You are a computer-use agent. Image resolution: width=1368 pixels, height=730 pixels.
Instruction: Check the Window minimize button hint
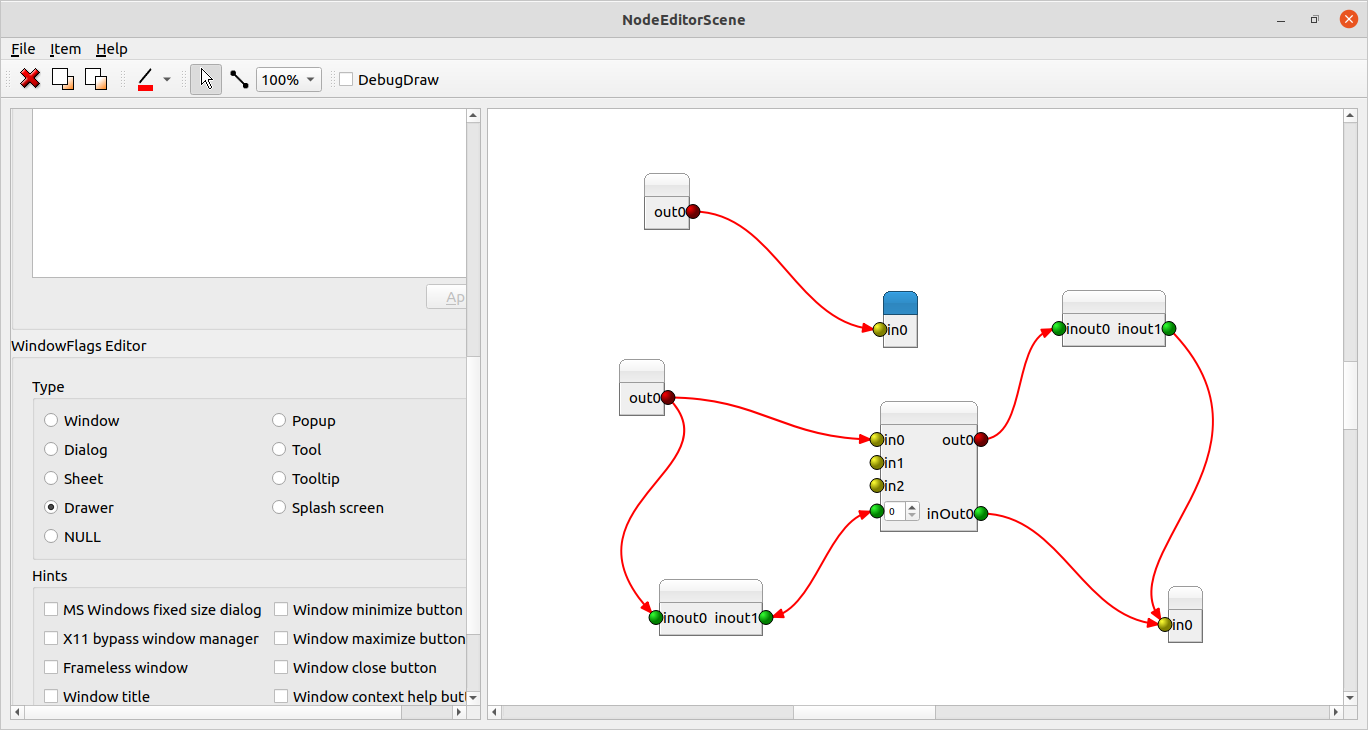[x=281, y=610]
